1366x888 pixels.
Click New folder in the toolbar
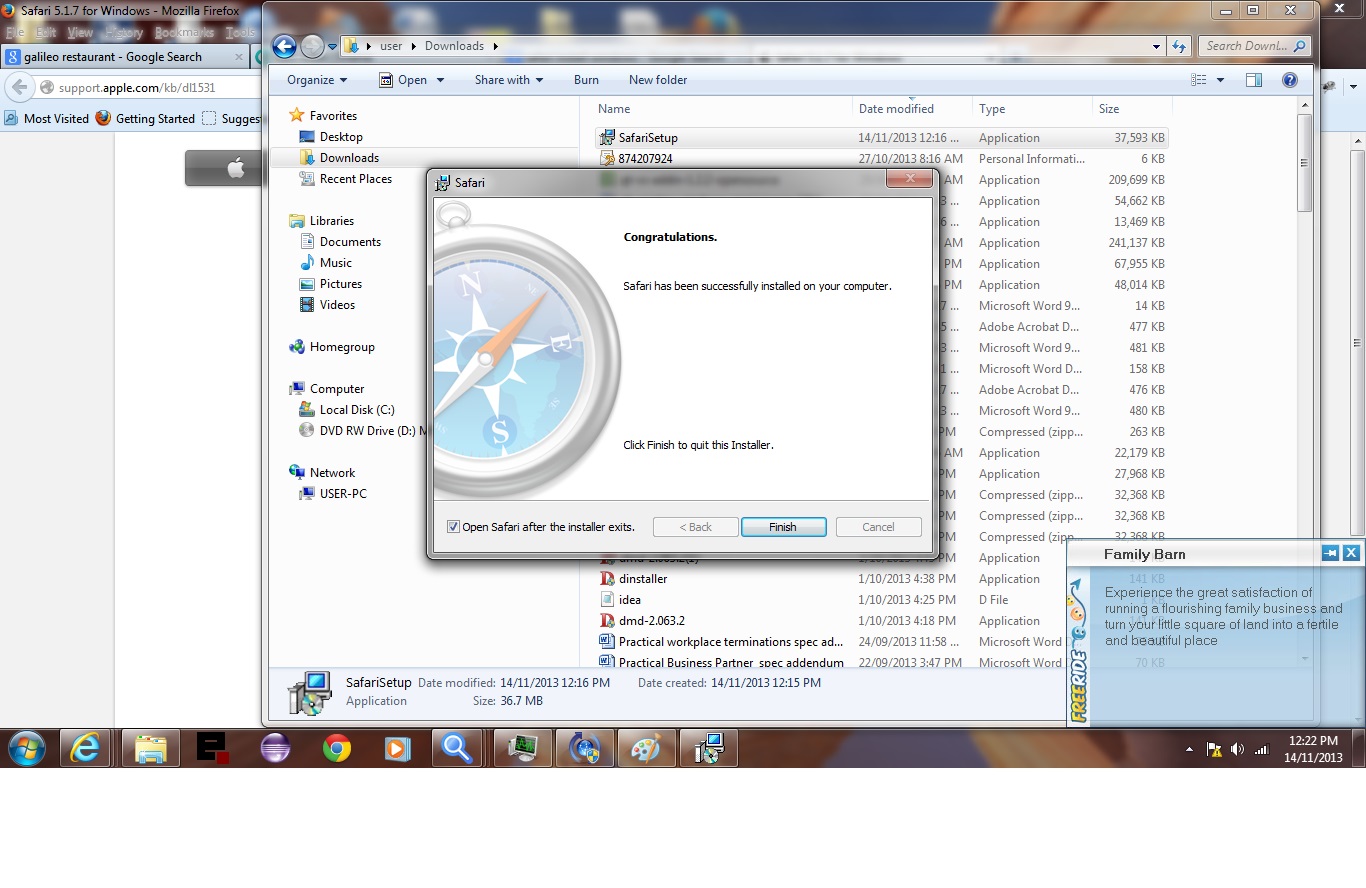(x=658, y=80)
